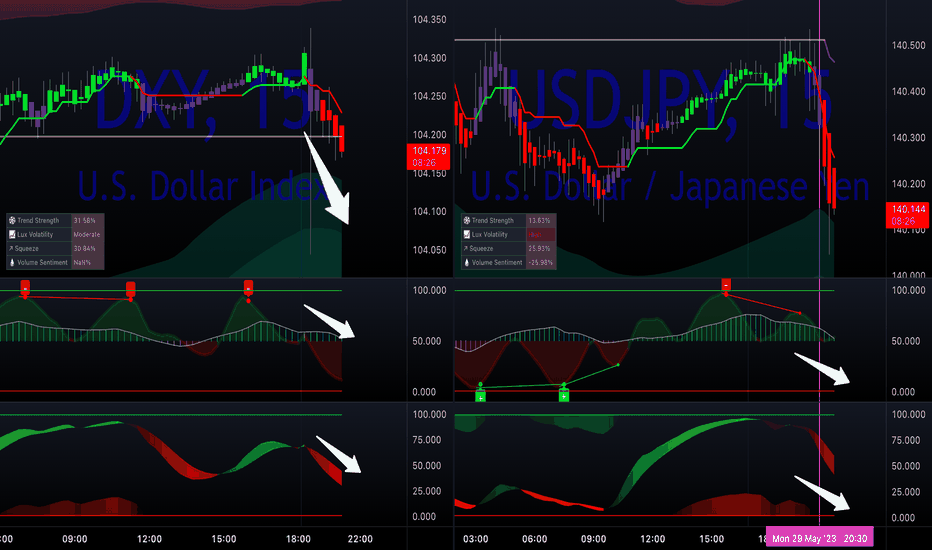Click the Squeeze arrow icon in USDJPY table
Image resolution: width=932 pixels, height=550 pixels.
[466, 249]
